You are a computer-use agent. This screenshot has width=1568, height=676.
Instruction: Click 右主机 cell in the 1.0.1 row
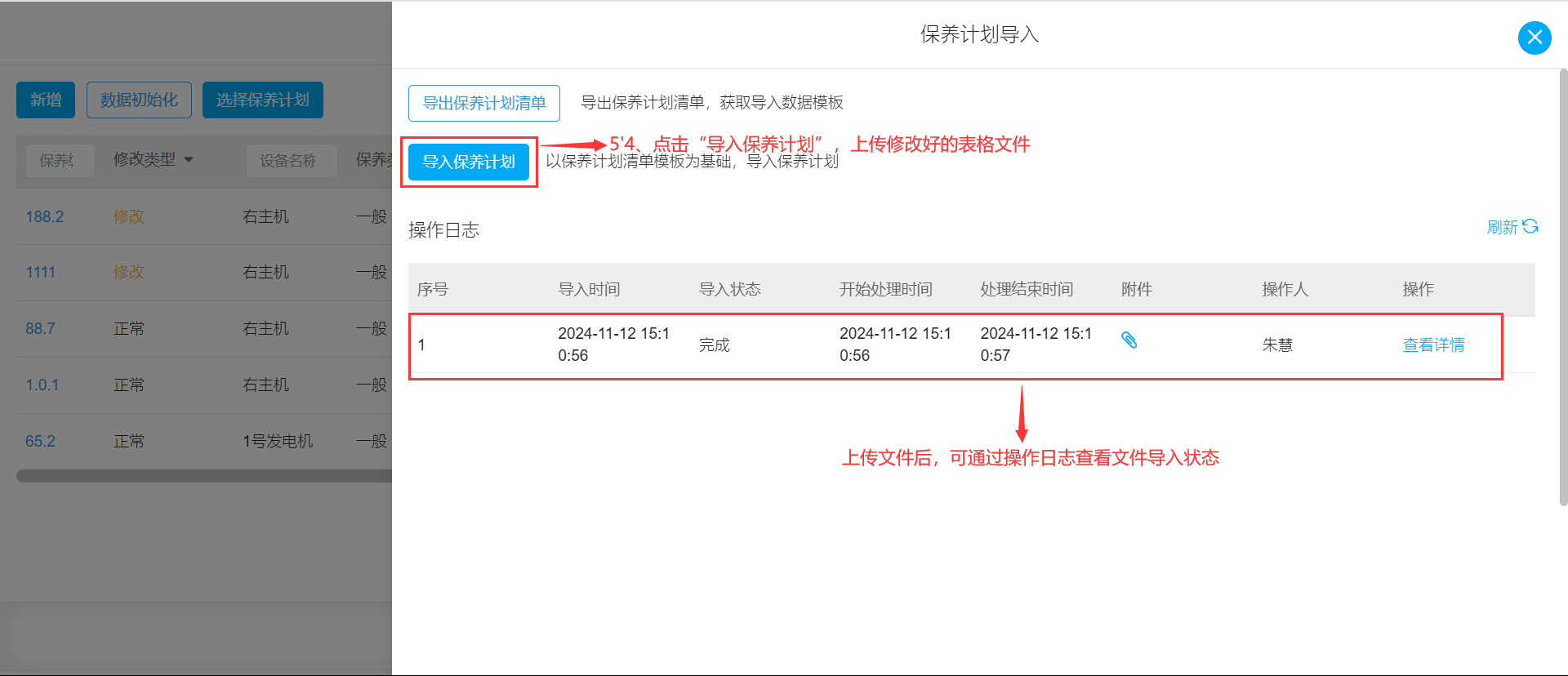coord(265,385)
